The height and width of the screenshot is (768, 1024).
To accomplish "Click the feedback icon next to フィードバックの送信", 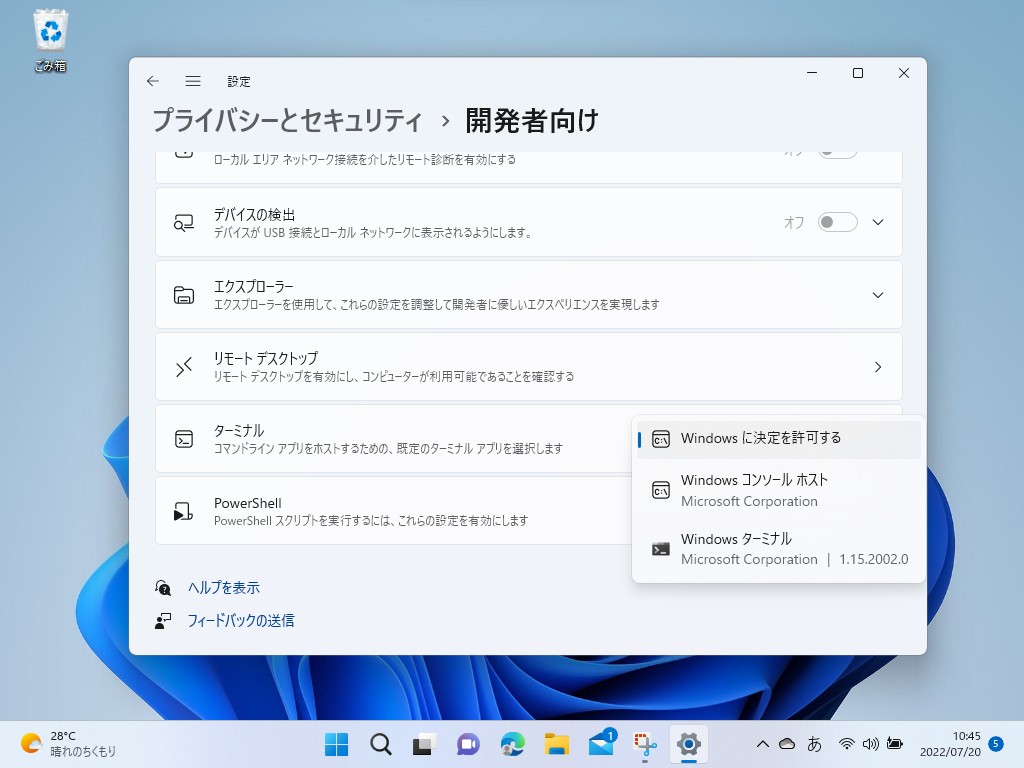I will pos(165,621).
